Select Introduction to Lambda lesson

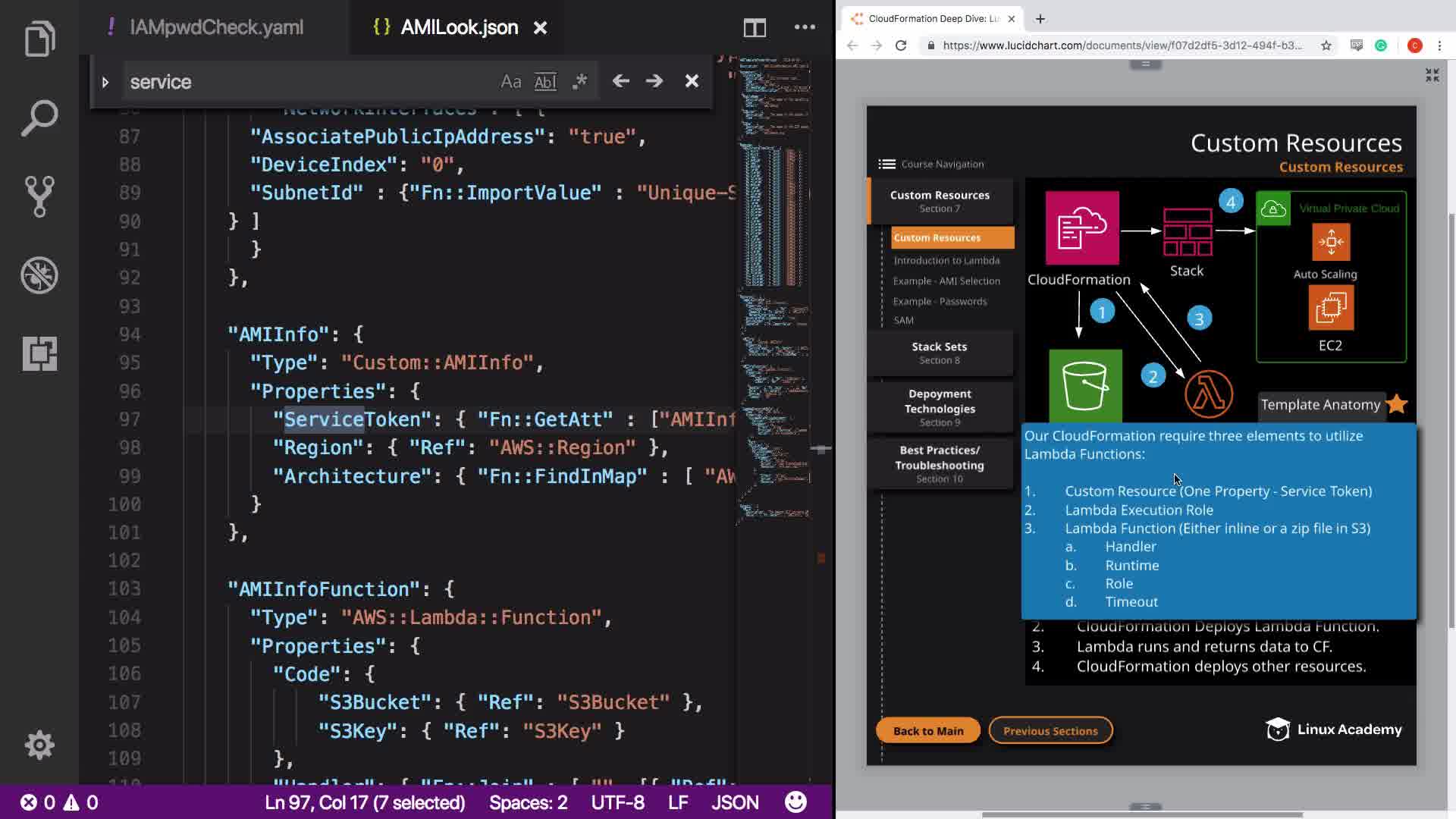coord(946,260)
